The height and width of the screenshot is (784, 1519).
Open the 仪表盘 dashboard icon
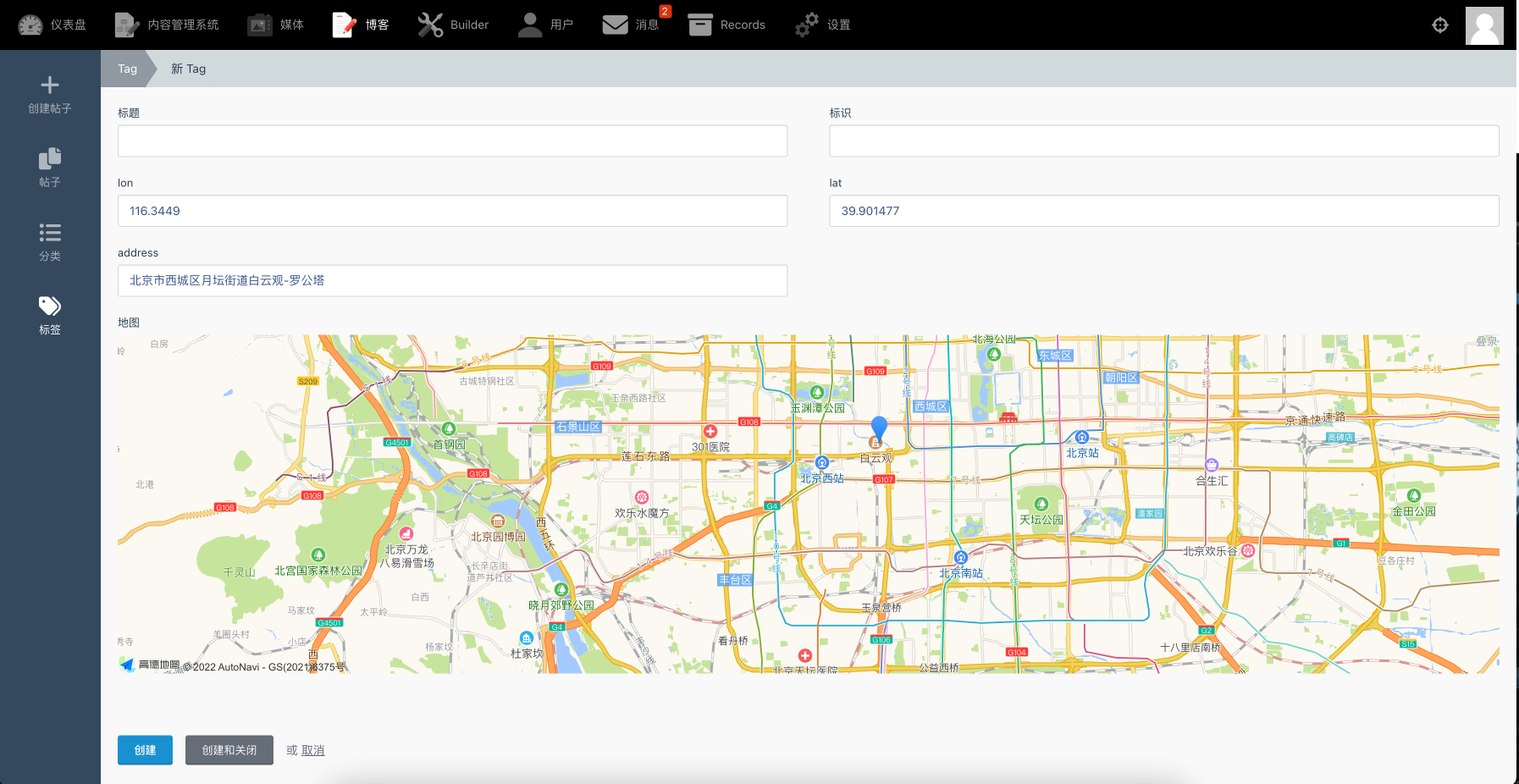(30, 25)
